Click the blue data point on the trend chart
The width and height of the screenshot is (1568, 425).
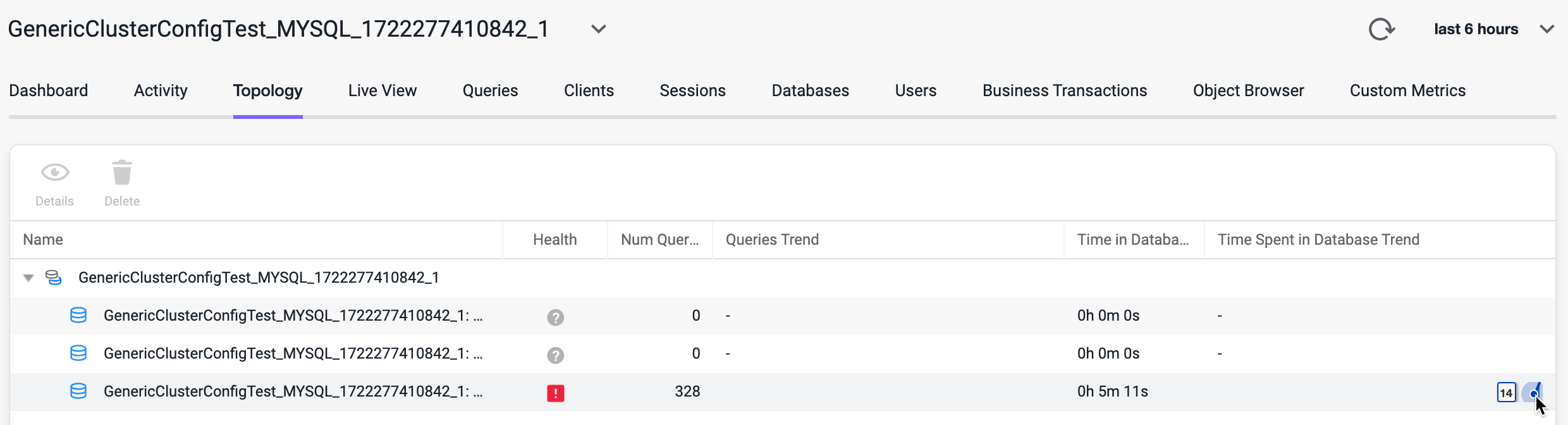pyautogui.click(x=1533, y=393)
